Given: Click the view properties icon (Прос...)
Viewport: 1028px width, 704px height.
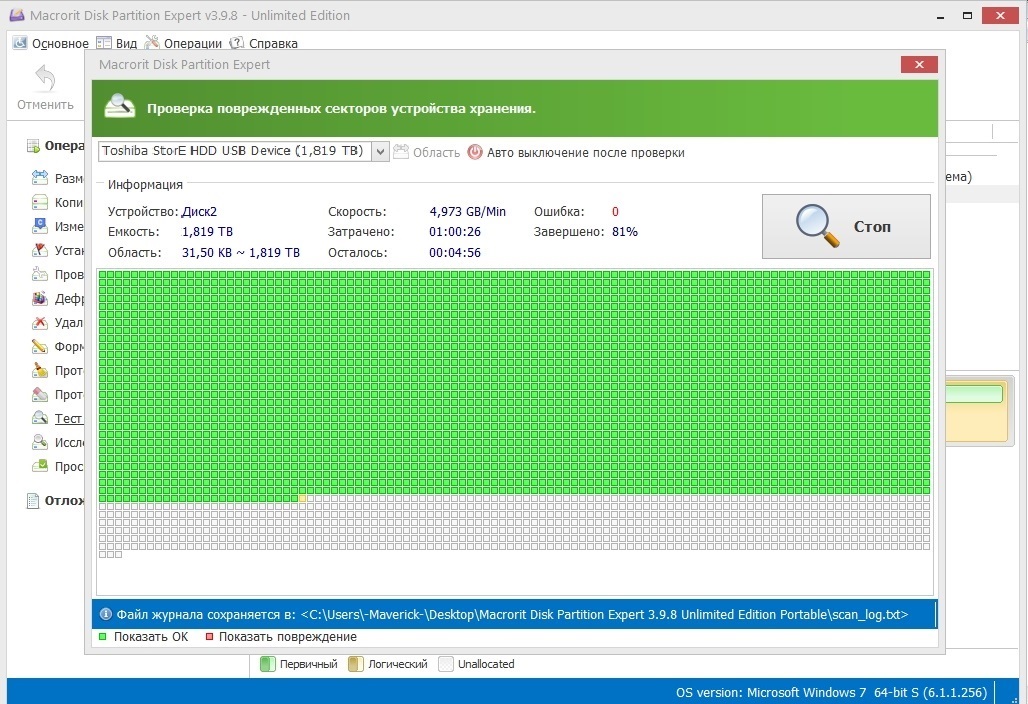Looking at the screenshot, I should [40, 466].
